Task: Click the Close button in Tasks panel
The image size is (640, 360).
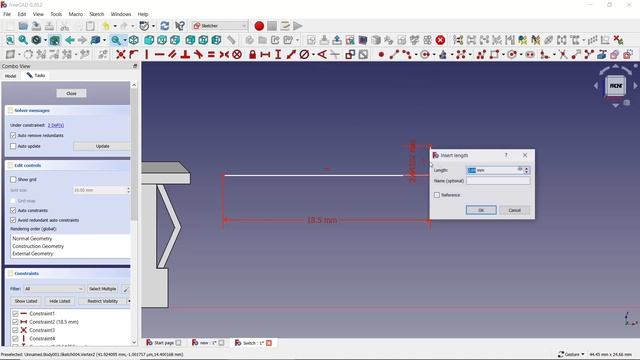Action: (71, 93)
